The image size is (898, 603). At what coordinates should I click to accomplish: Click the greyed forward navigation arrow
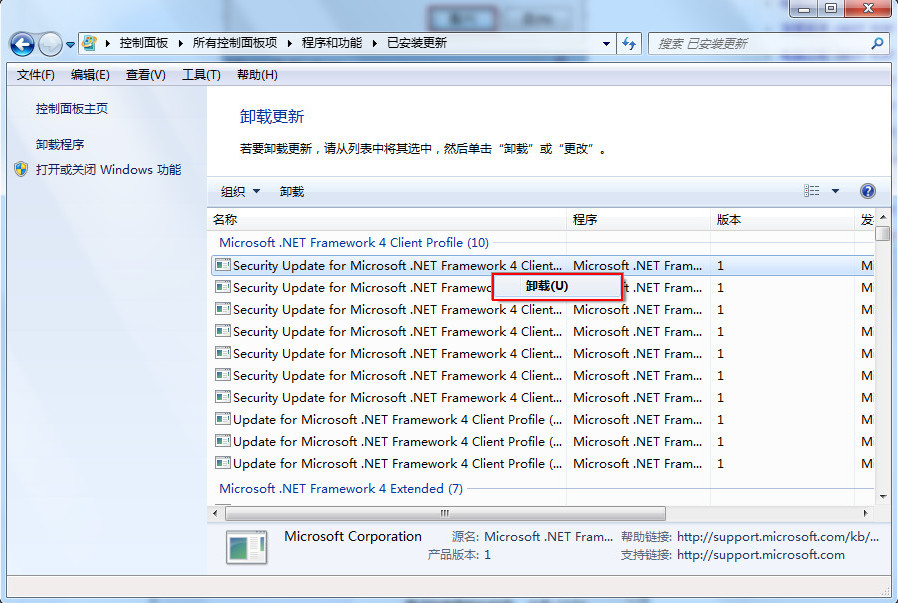[50, 44]
